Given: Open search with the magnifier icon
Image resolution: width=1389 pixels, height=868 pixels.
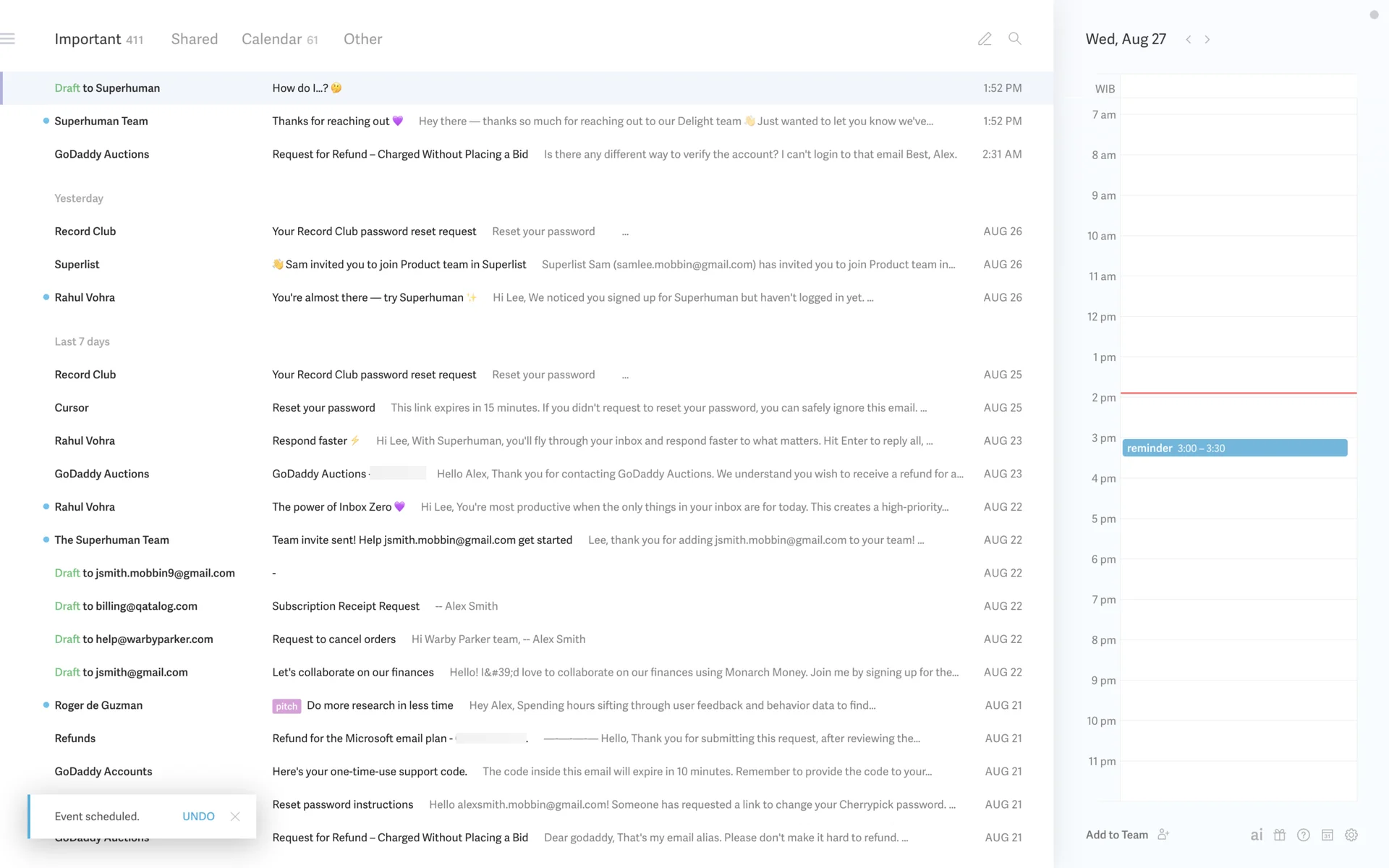Looking at the screenshot, I should point(1015,39).
